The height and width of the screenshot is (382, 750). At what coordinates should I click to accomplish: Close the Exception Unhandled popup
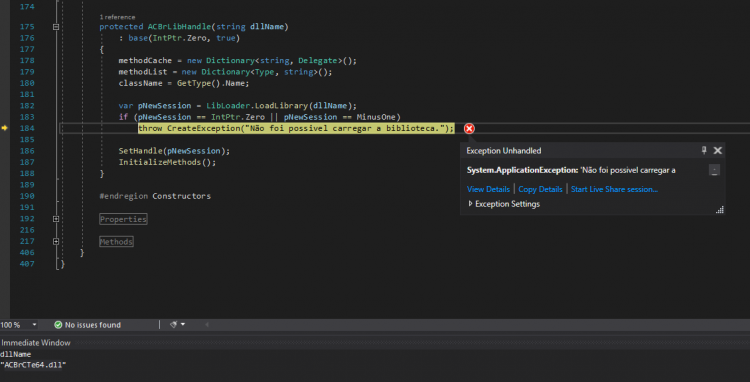coord(717,151)
